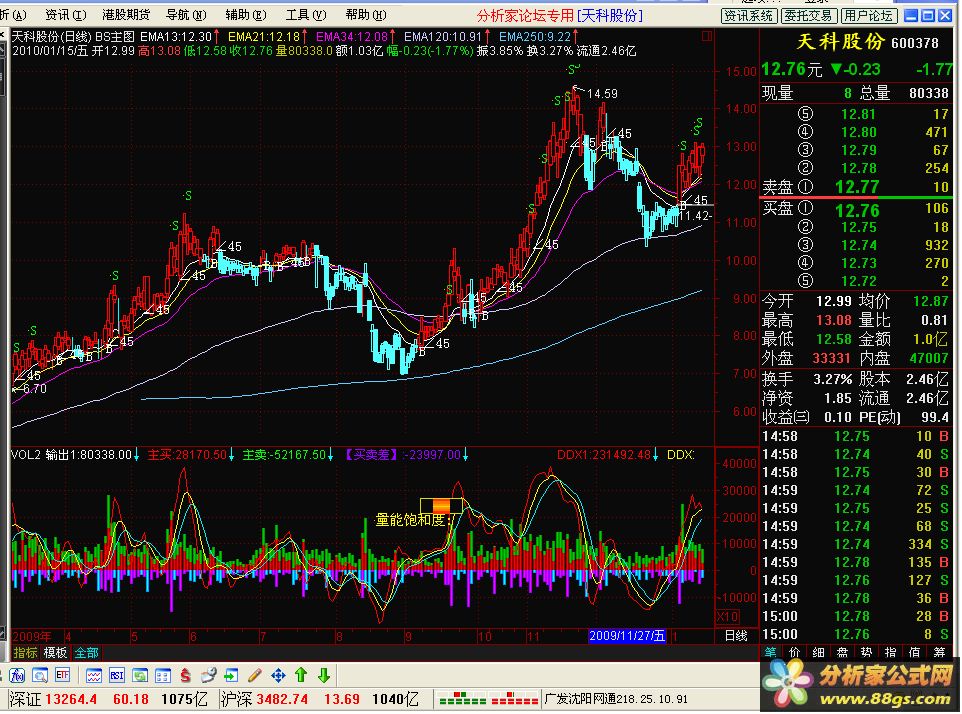The image size is (962, 714).
Task: Open the 辅助(E) menu
Action: (245, 15)
